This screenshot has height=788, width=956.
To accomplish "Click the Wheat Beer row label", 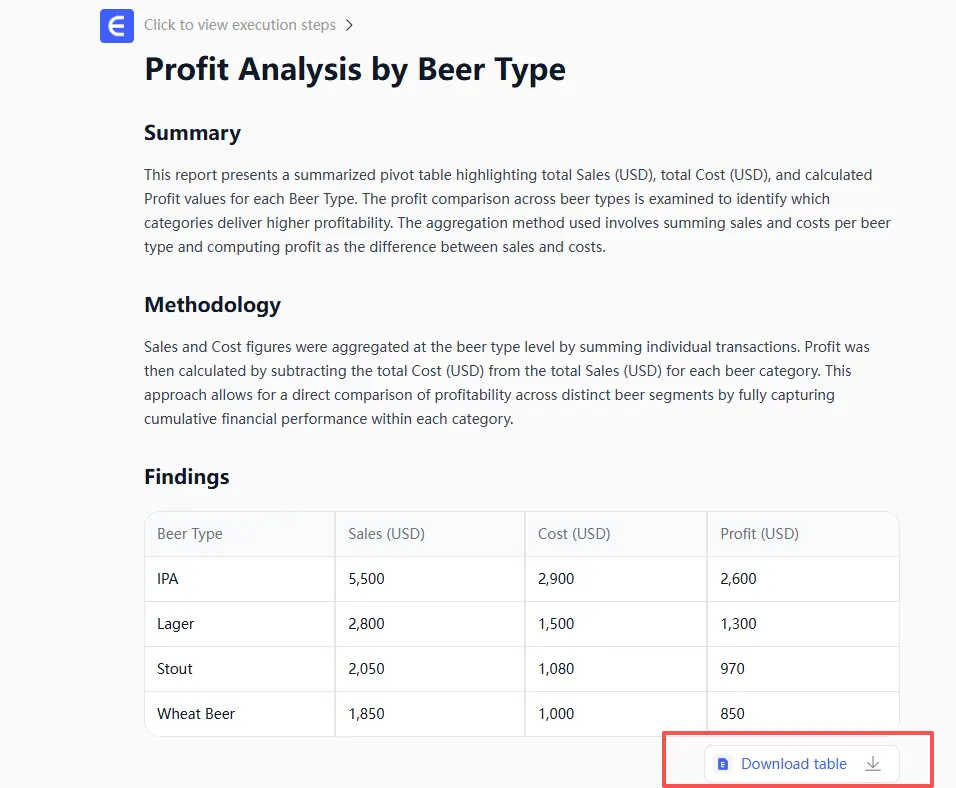I will 196,714.
